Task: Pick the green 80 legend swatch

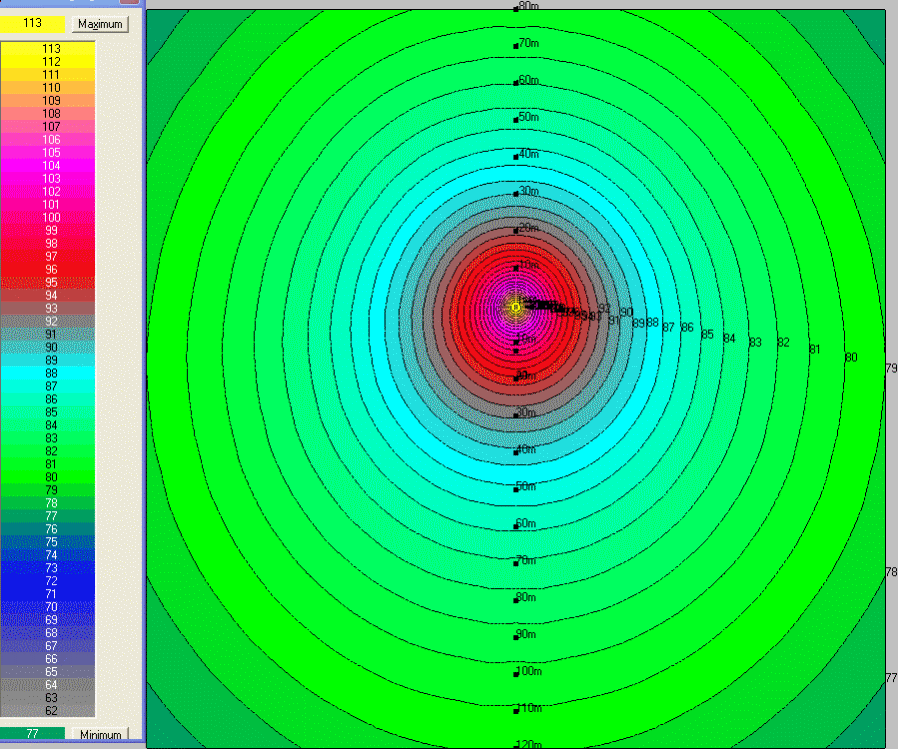Action: pyautogui.click(x=51, y=477)
